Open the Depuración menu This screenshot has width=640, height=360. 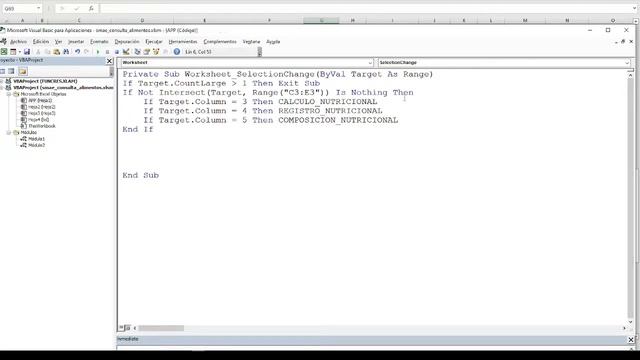(x=127, y=42)
